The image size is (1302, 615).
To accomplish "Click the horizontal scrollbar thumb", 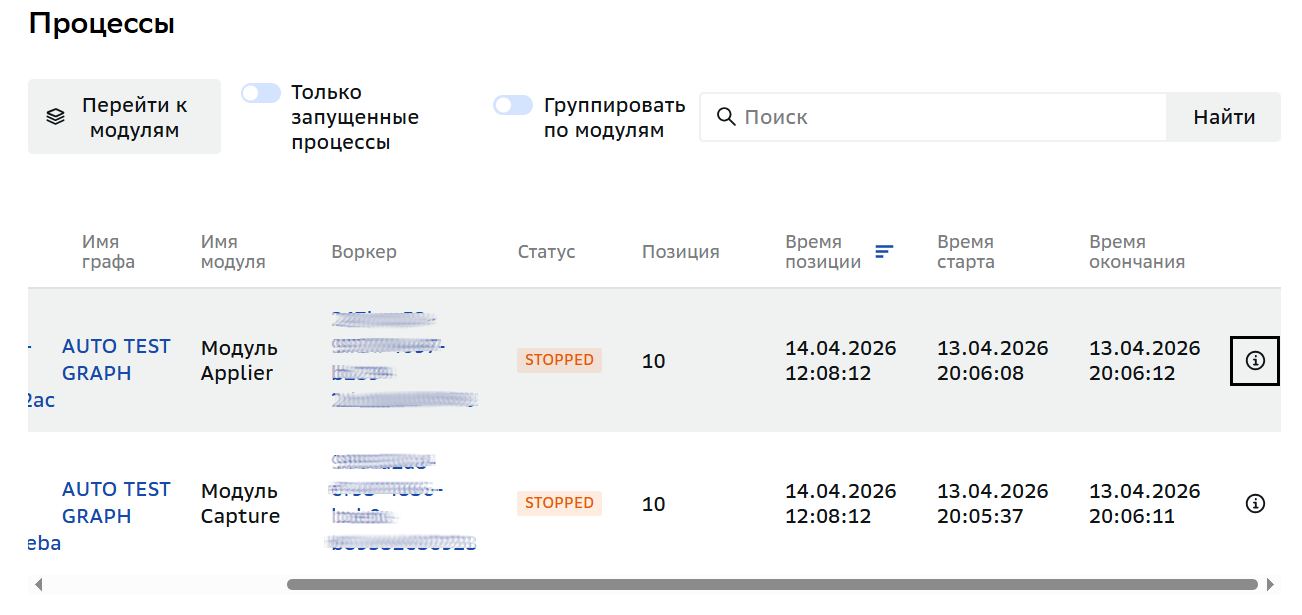I will (x=772, y=584).
